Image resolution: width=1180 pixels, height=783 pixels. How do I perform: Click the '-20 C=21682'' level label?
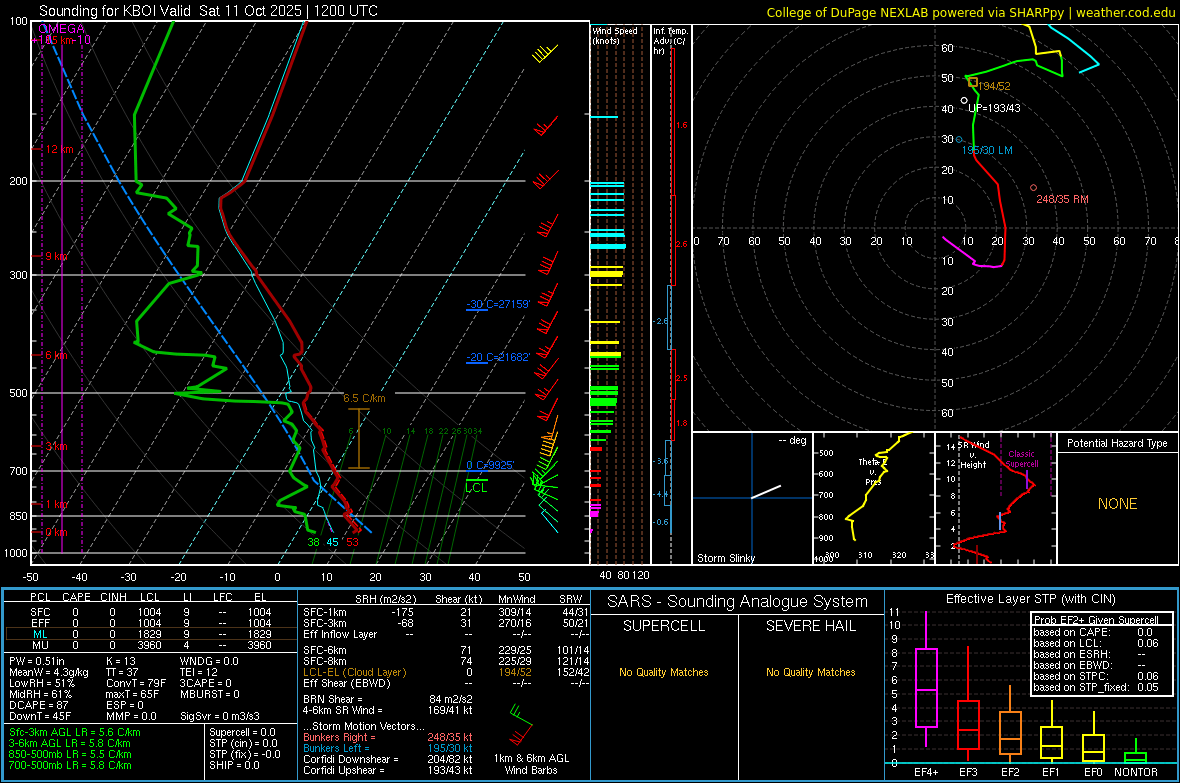497,357
